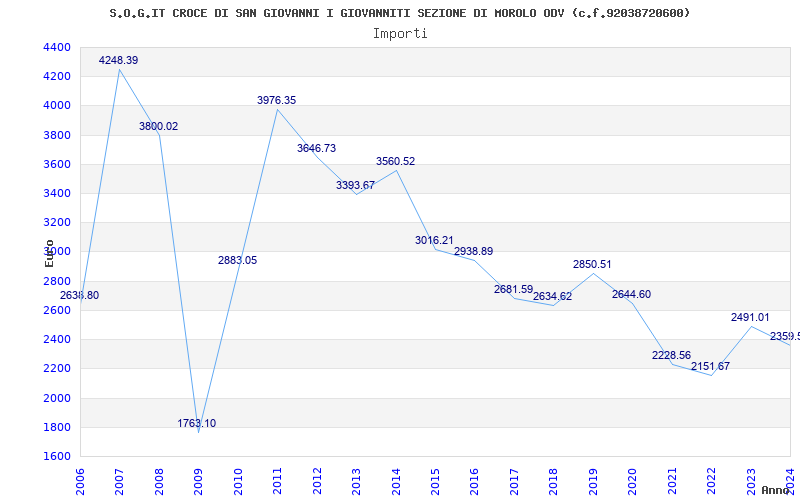Click the 2016 year tick label
This screenshot has height=500, width=800.
tap(474, 481)
